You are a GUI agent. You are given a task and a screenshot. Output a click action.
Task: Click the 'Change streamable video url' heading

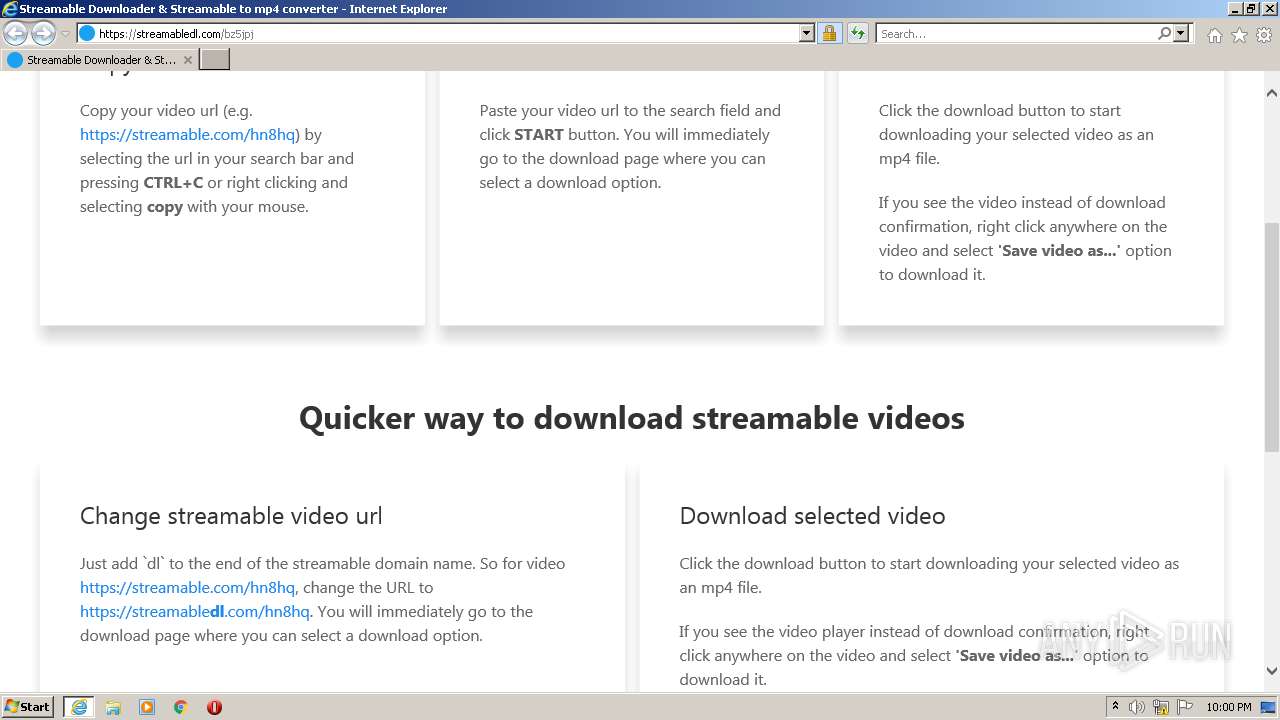click(x=231, y=516)
